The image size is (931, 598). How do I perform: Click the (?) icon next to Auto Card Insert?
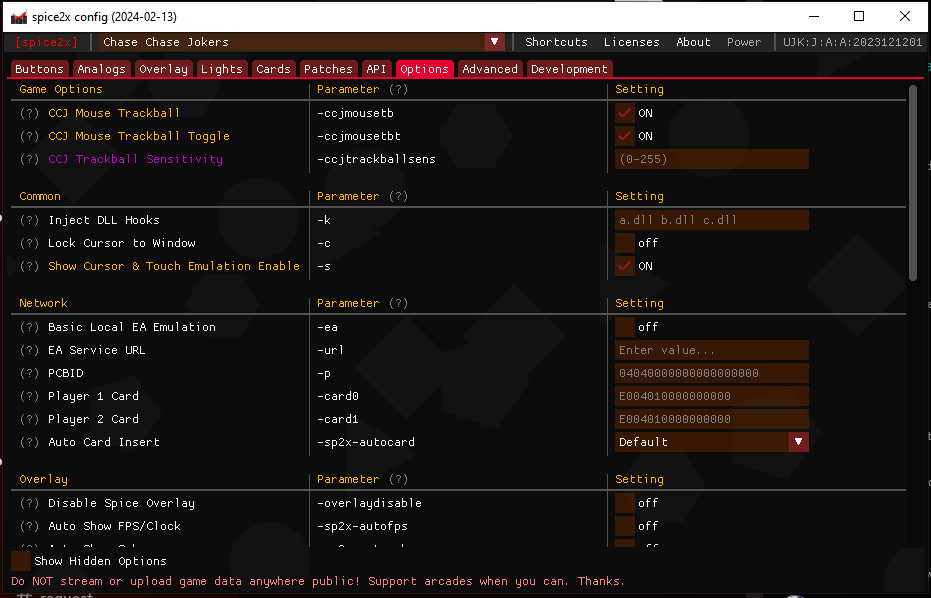[30, 442]
